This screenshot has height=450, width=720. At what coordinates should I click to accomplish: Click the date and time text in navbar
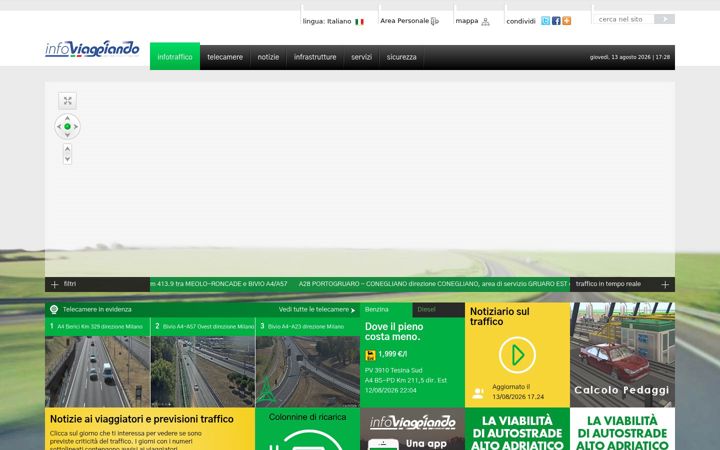click(630, 57)
